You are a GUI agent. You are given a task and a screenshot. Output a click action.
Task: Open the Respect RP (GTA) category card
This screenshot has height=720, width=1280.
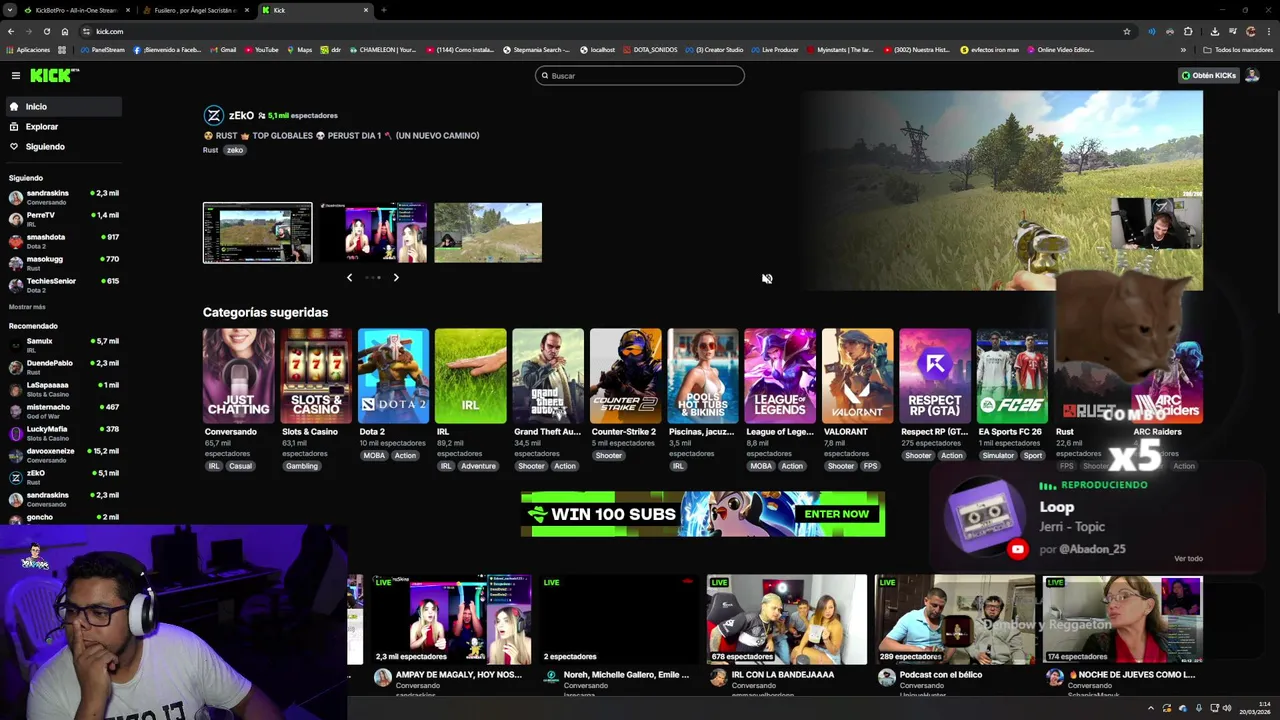pyautogui.click(x=935, y=376)
